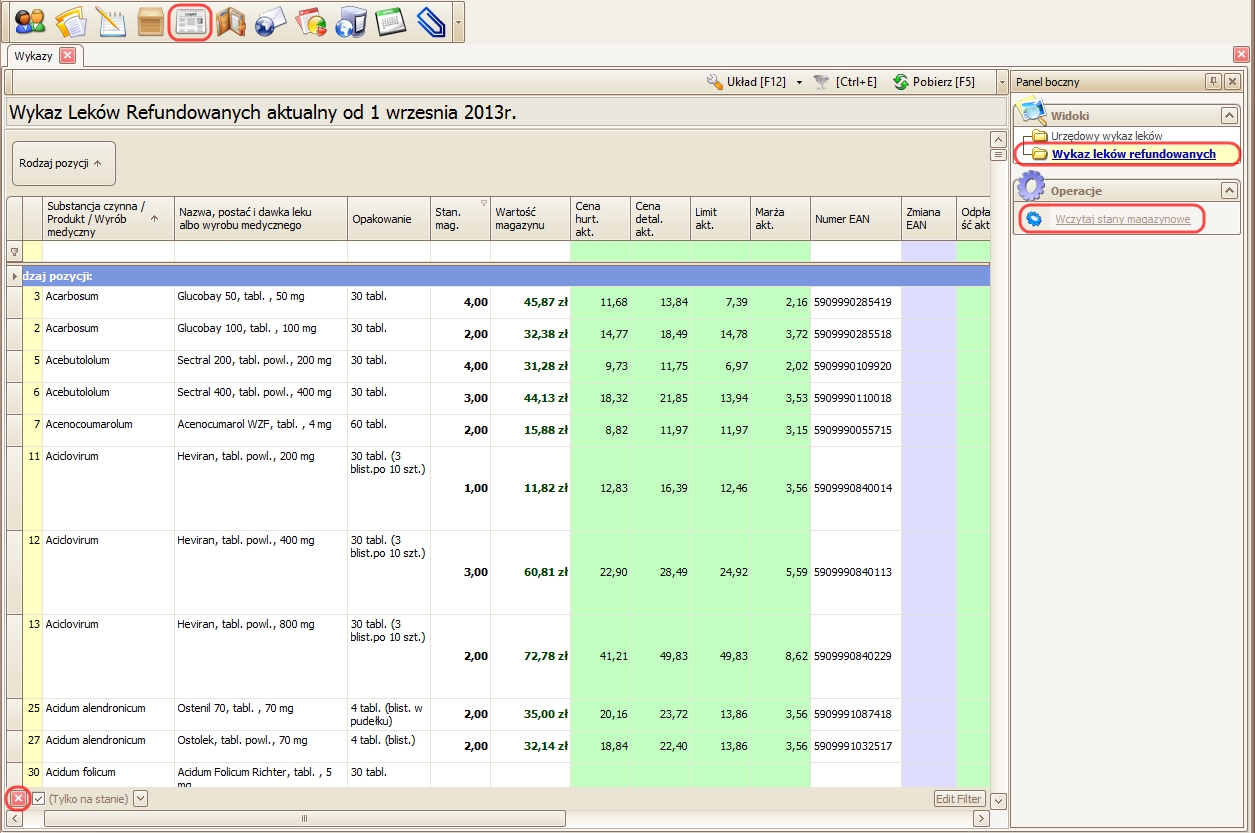Select the Wykazy tab
1255x833 pixels.
click(33, 56)
